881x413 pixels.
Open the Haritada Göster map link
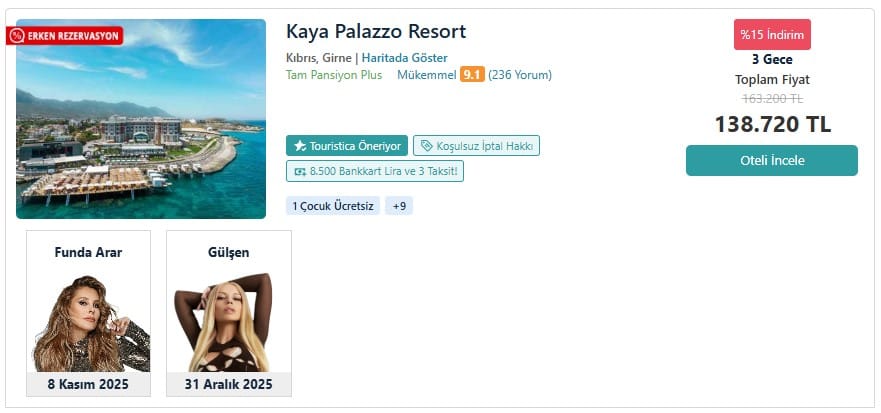[x=404, y=58]
